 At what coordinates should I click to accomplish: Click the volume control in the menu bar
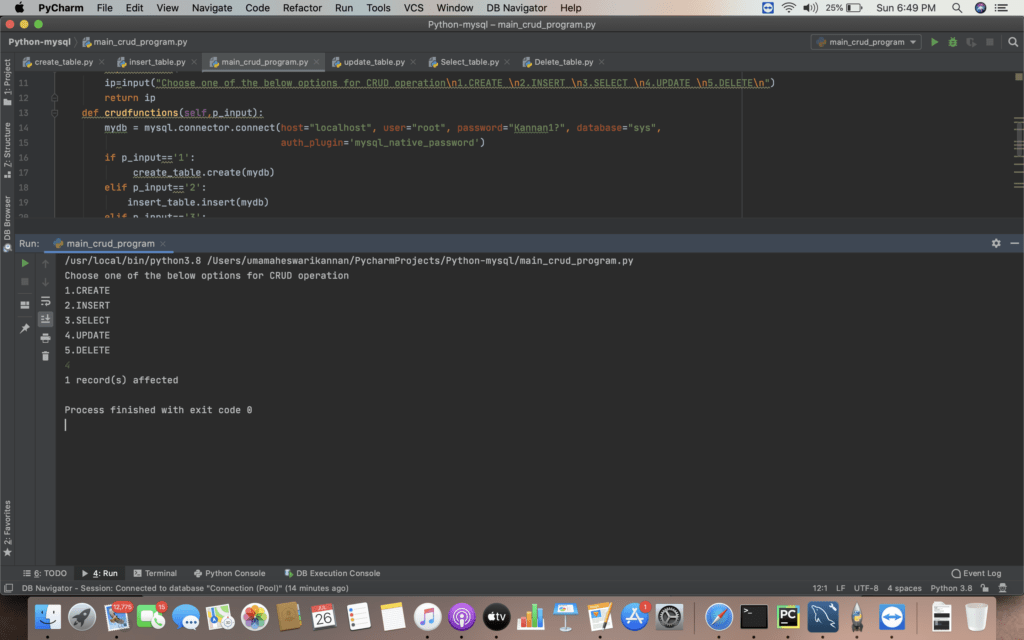(x=808, y=7)
